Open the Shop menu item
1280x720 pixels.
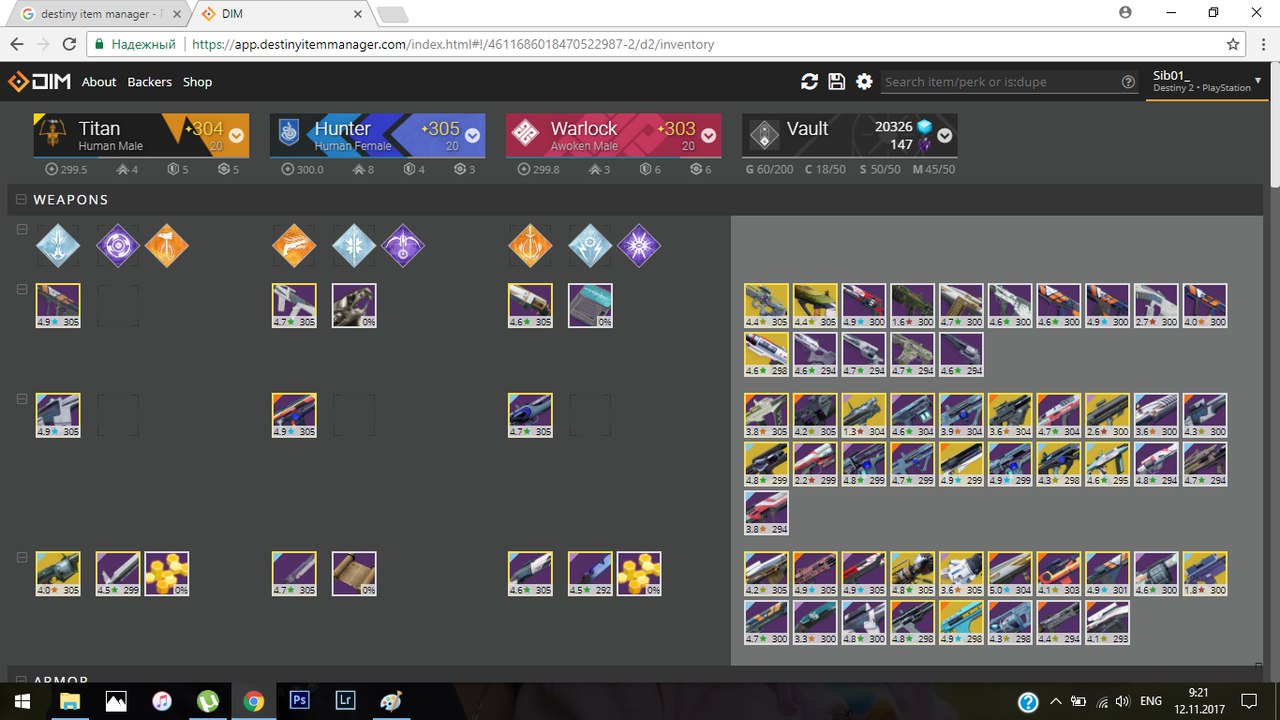(197, 82)
